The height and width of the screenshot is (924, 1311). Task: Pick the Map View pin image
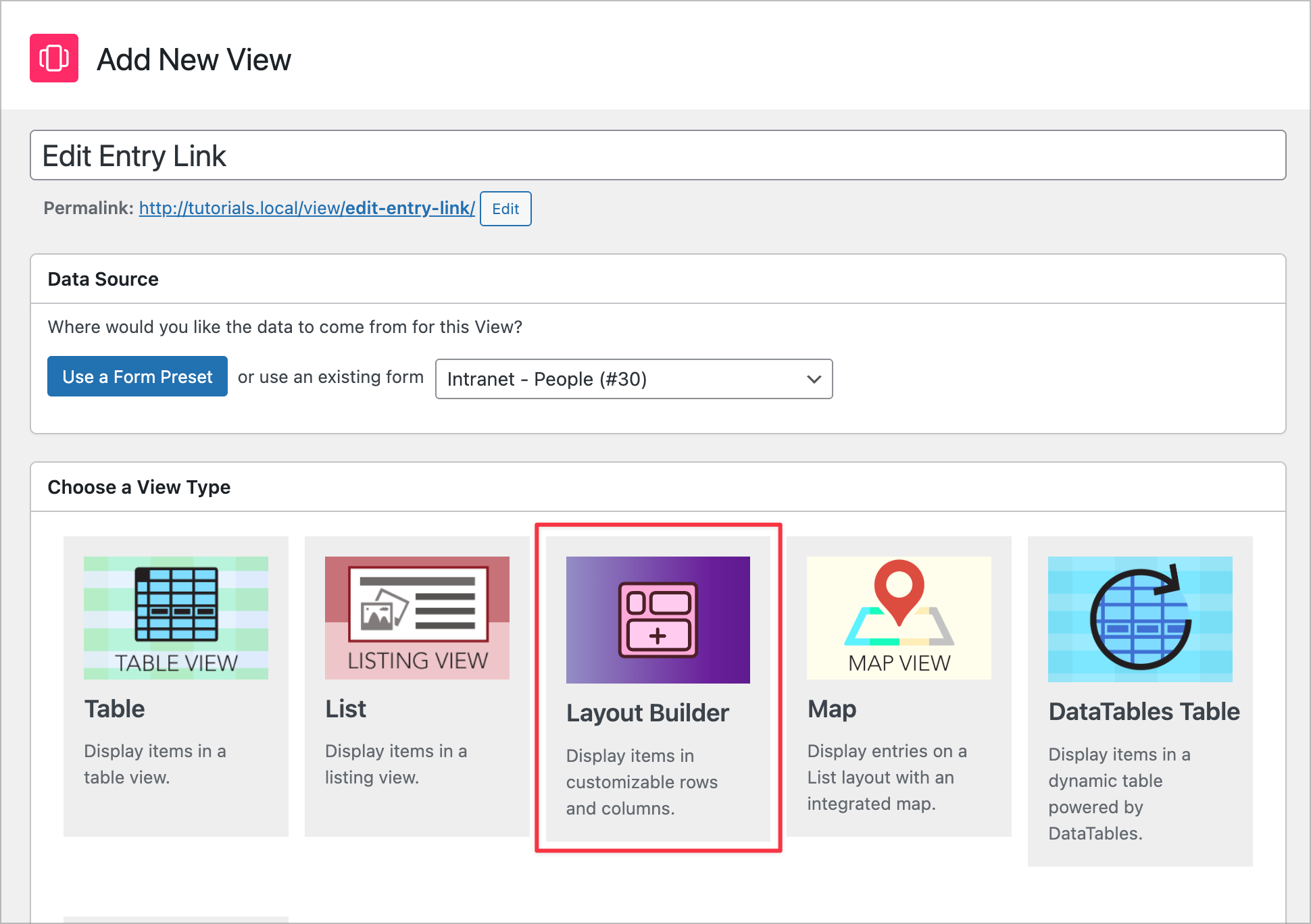pos(899,618)
